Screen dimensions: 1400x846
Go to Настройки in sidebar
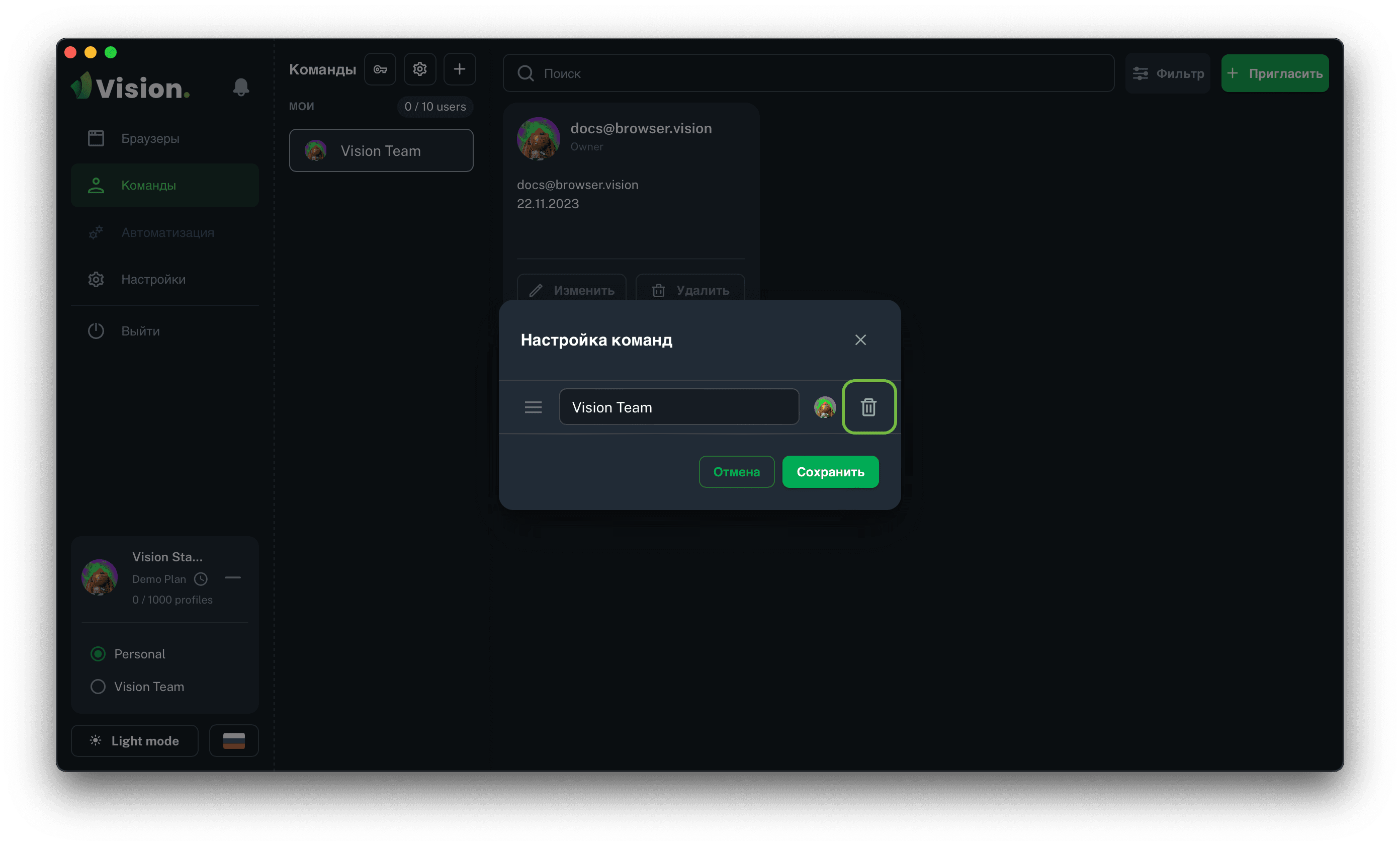[153, 280]
